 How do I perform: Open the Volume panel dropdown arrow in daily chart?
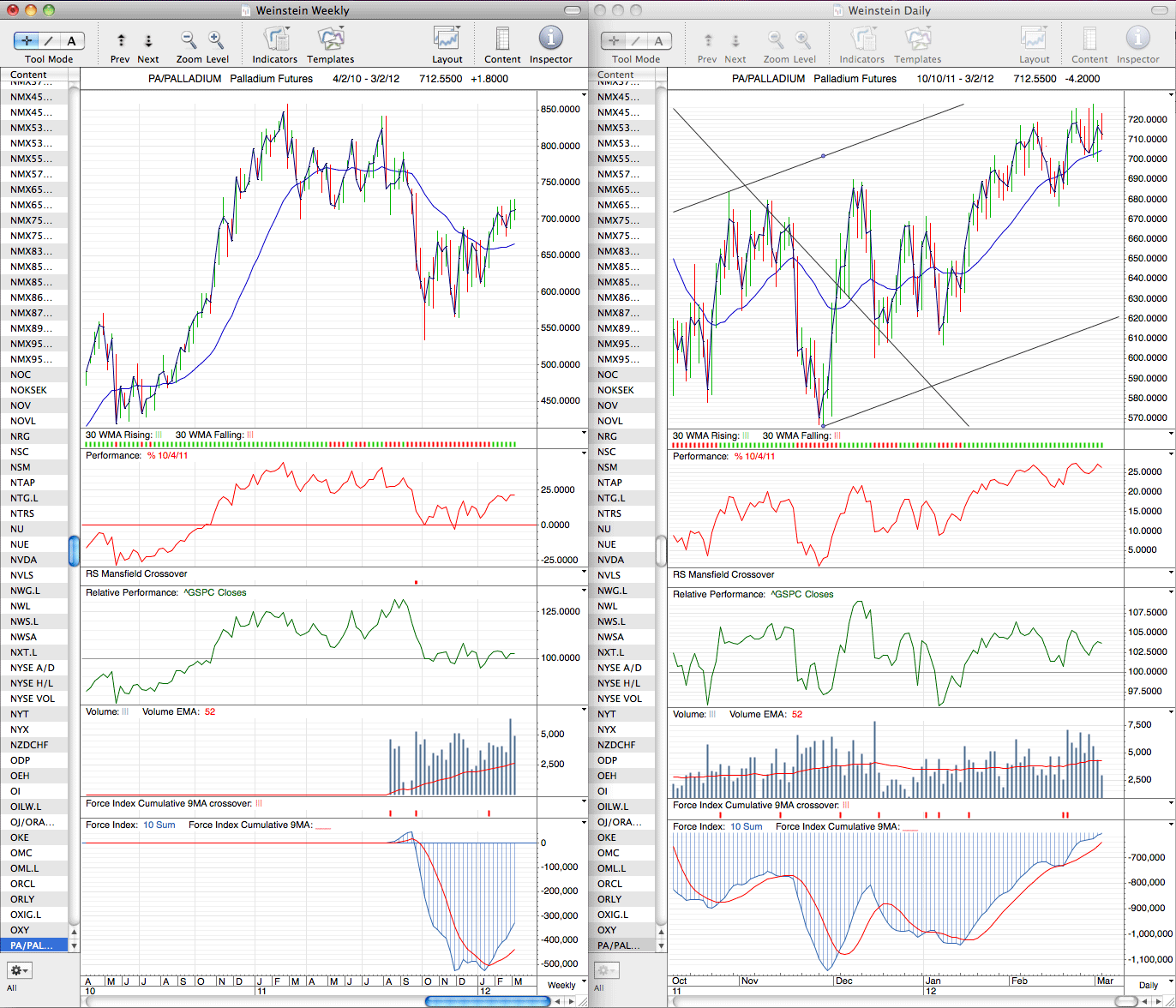coord(1171,714)
